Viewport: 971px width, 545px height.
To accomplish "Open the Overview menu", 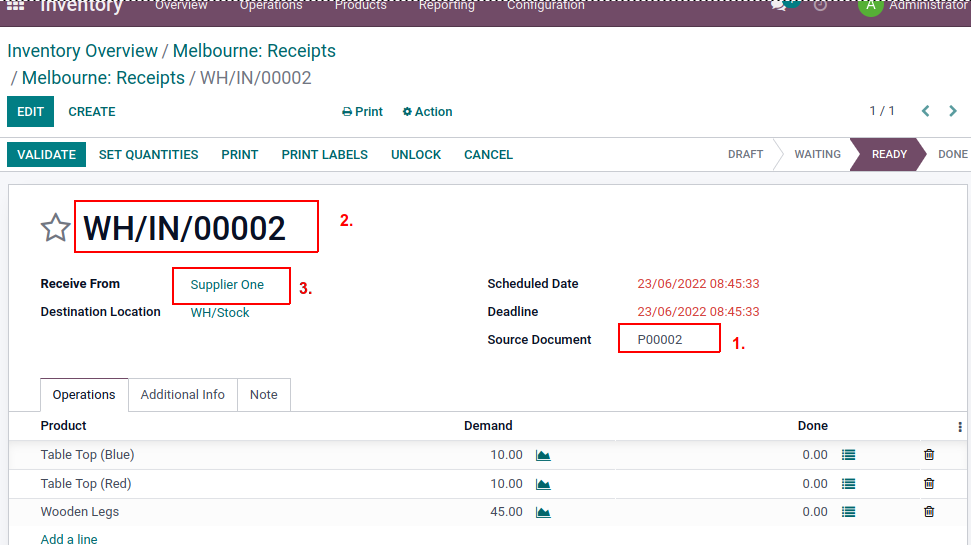I will [x=181, y=6].
